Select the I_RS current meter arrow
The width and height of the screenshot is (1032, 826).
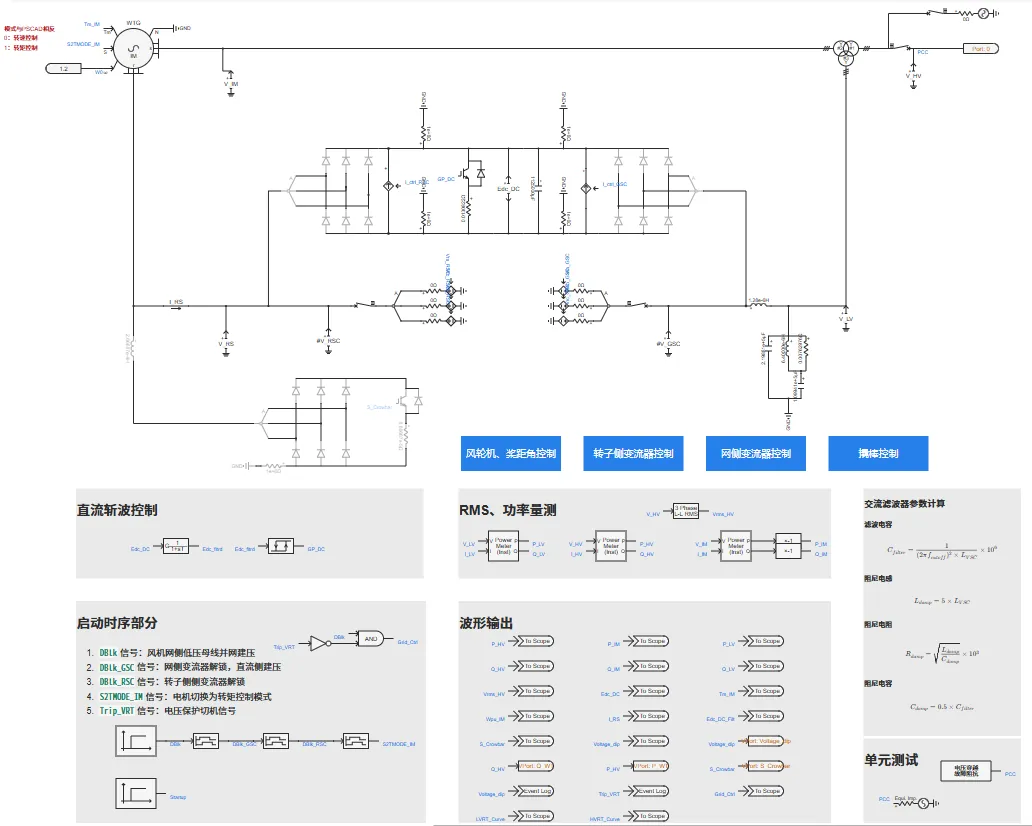coord(176,304)
